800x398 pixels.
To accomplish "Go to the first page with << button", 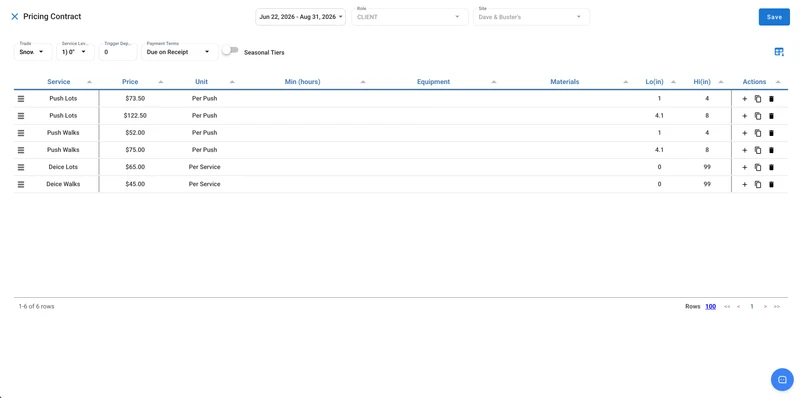I will (727, 307).
